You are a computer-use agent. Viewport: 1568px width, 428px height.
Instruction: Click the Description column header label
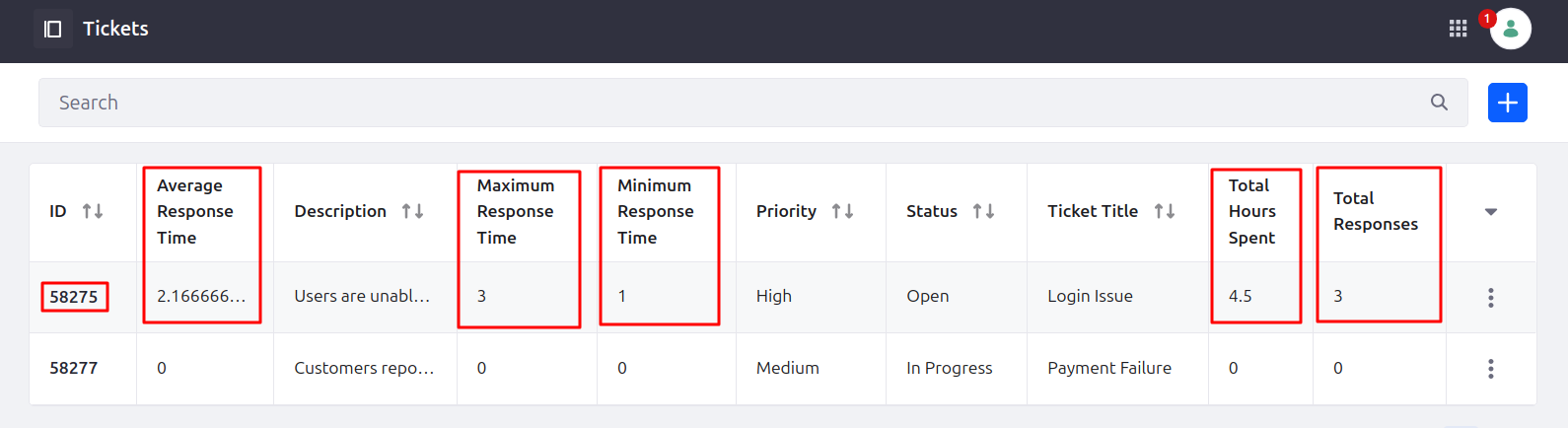click(340, 211)
